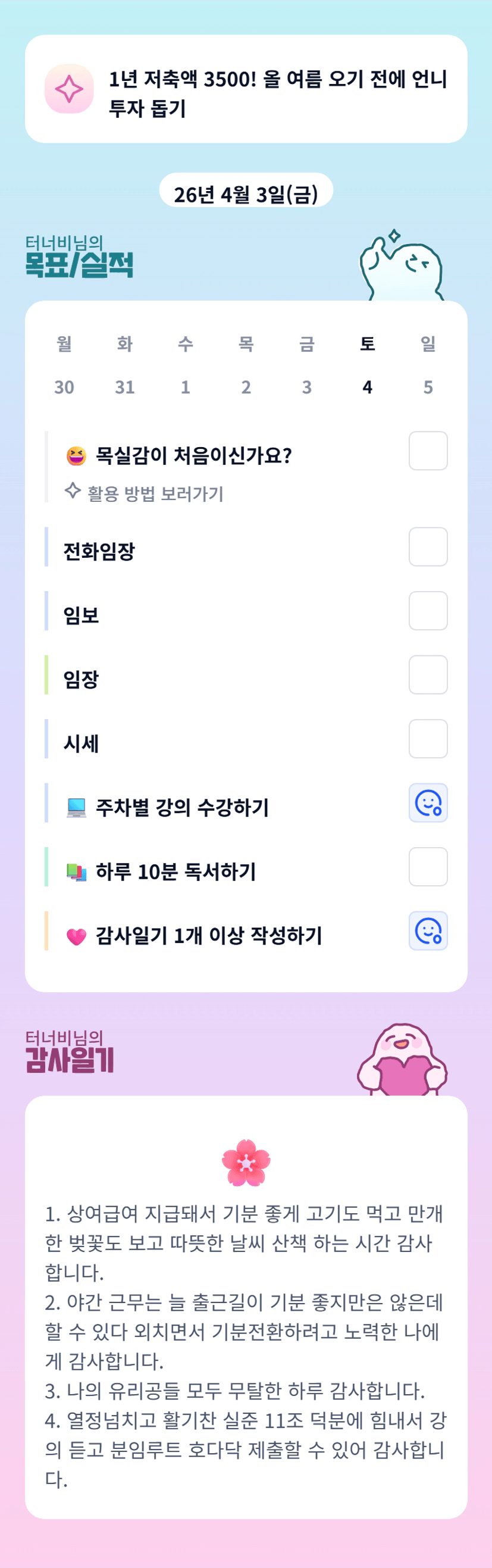Viewport: 492px width, 1568px height.
Task: Click the pink sparkle goal icon
Action: pos(70,89)
